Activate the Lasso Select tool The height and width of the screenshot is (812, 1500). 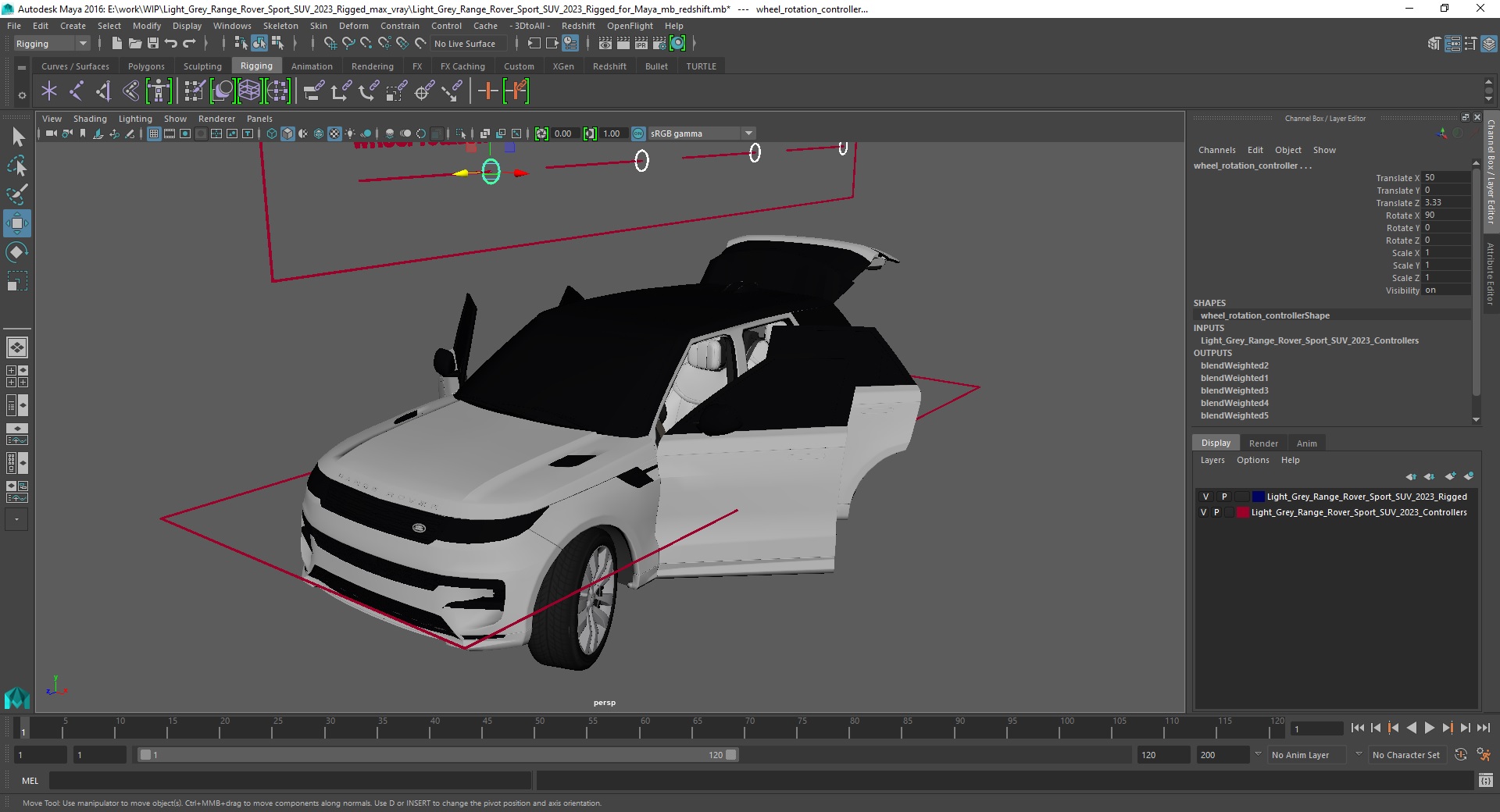(x=17, y=166)
